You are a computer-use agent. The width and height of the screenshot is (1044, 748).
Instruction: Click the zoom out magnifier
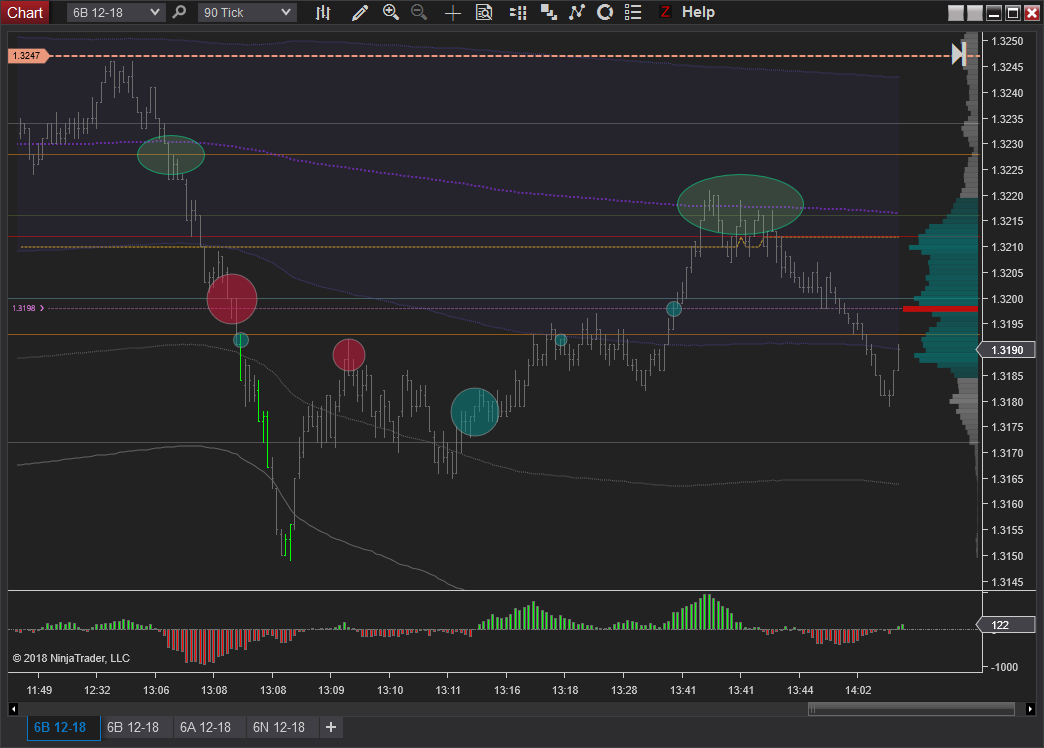coord(419,12)
